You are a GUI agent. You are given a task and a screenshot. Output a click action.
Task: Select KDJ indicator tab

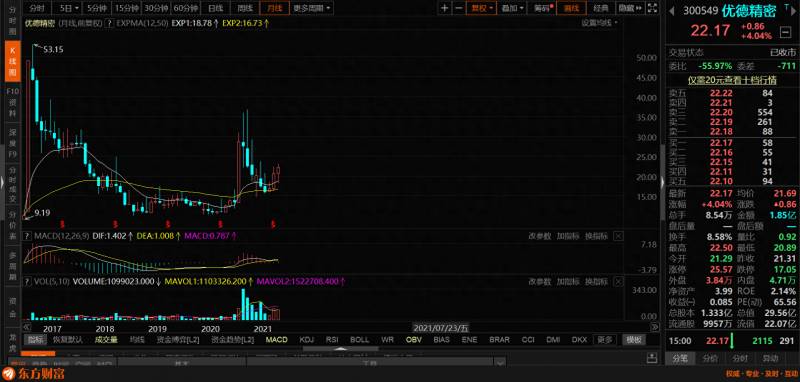(307, 340)
